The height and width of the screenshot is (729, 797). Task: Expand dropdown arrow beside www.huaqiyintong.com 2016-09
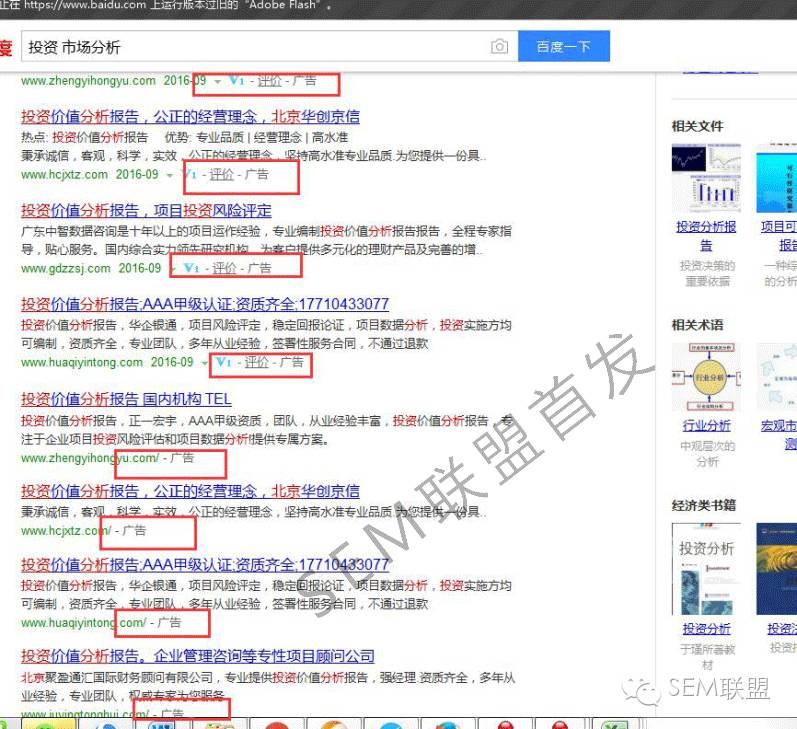pos(204,363)
